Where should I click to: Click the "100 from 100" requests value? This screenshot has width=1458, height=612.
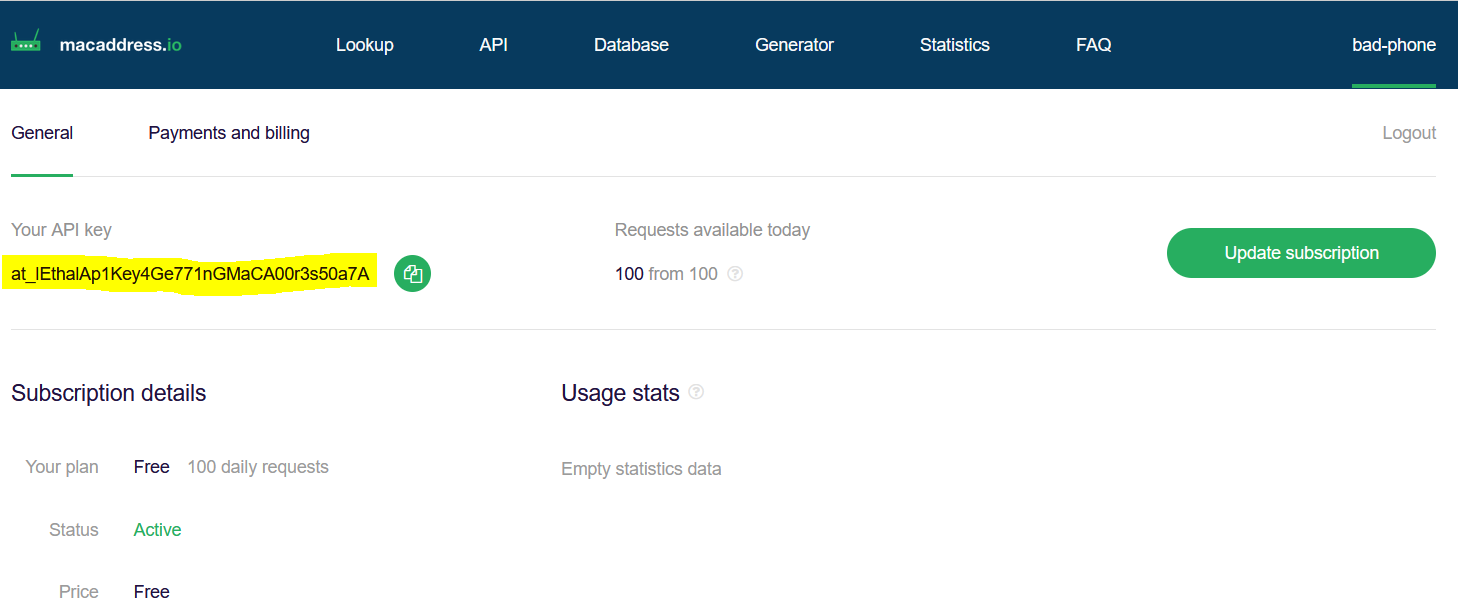click(x=666, y=274)
